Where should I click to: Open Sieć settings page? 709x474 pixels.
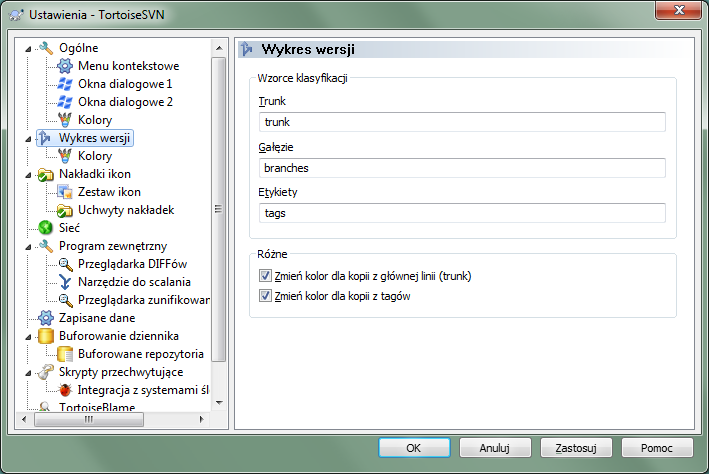[69, 228]
